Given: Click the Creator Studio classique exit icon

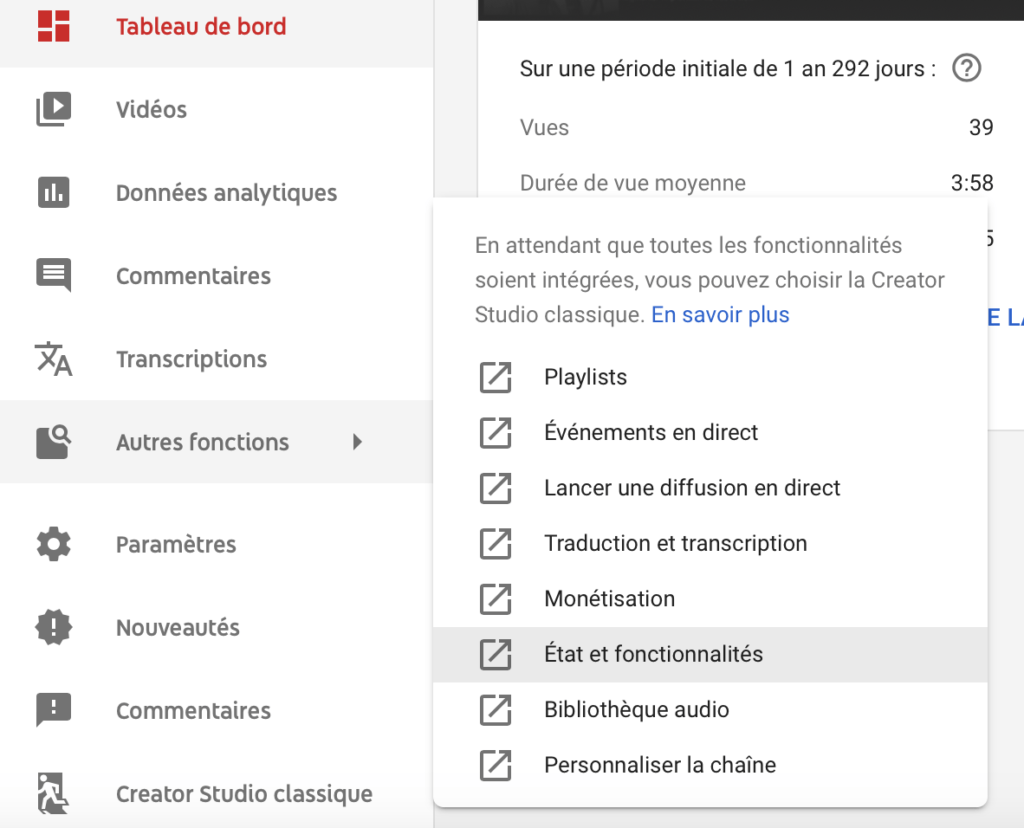Looking at the screenshot, I should pos(54,793).
